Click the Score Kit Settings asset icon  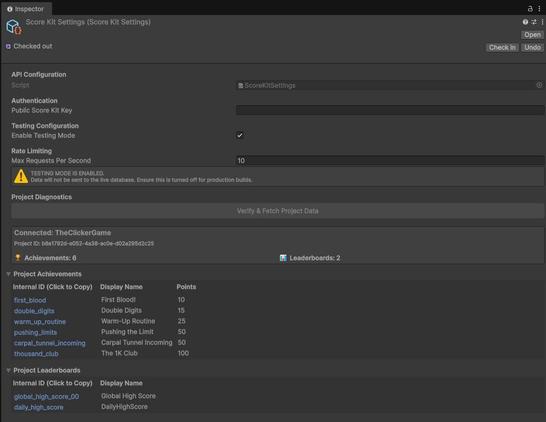click(14, 27)
